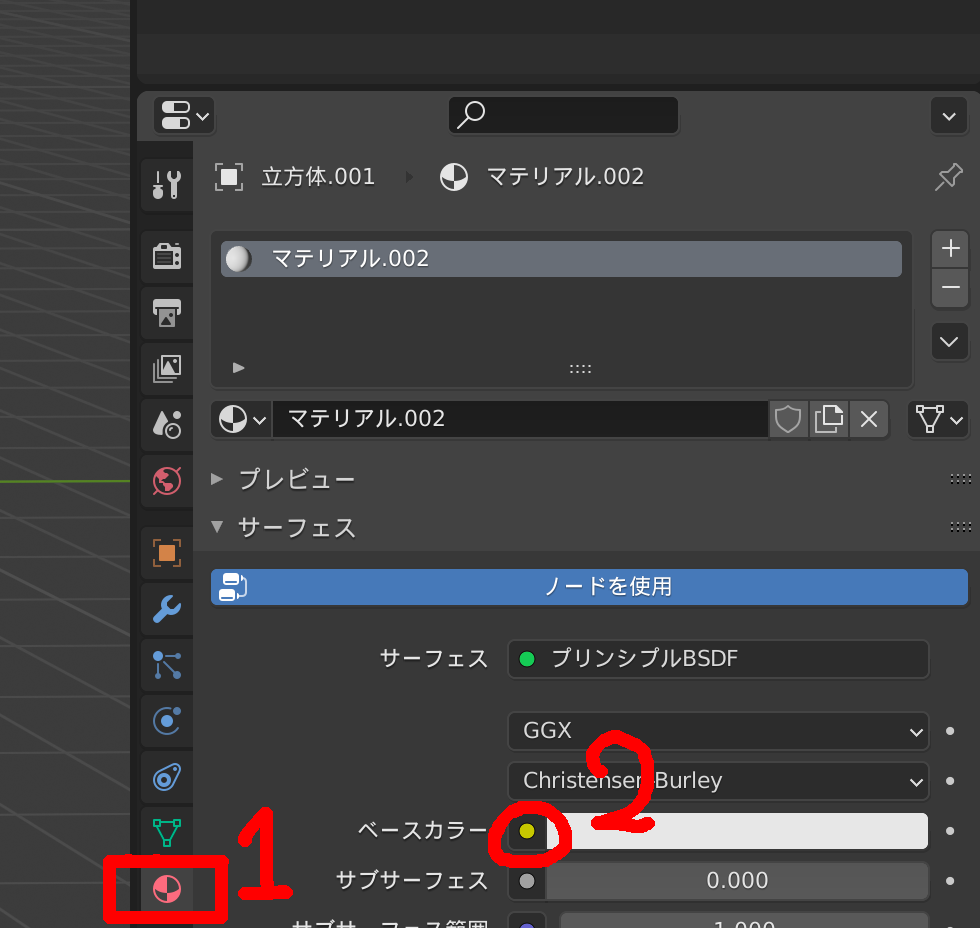
Task: Open the GGX distribution dropdown
Action: tap(717, 731)
